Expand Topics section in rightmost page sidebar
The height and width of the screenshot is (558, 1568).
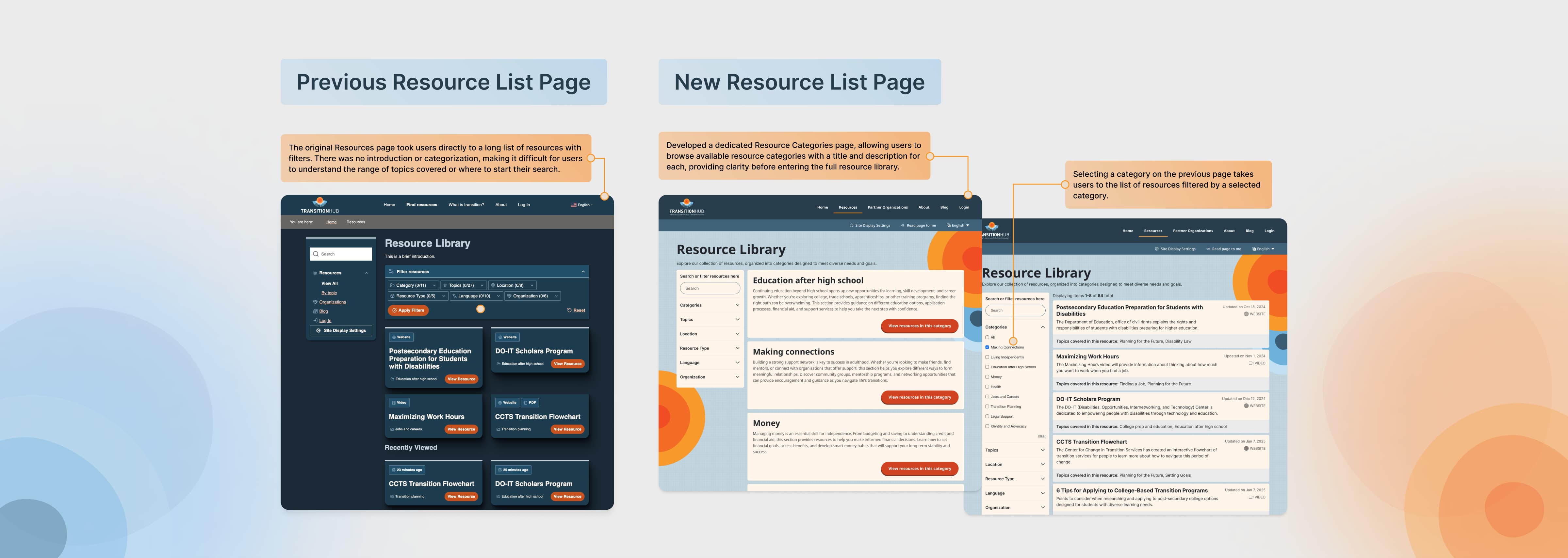(x=1015, y=450)
